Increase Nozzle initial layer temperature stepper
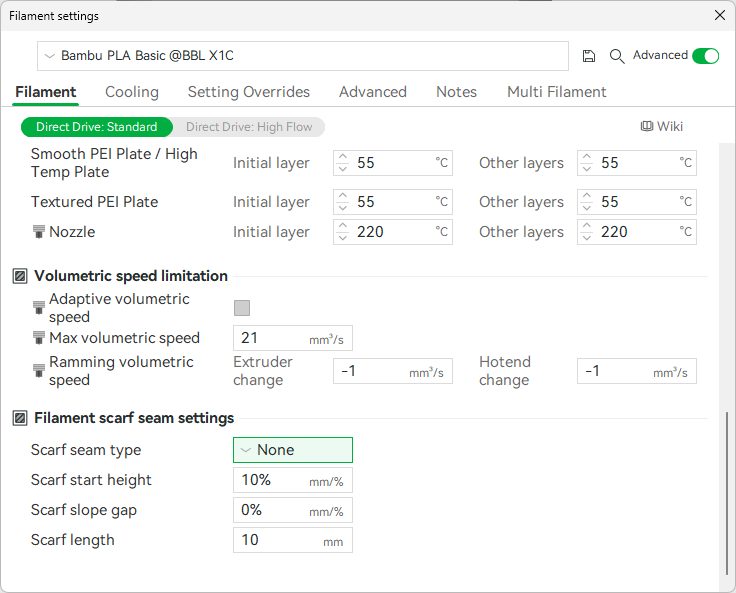This screenshot has width=736, height=593. pyautogui.click(x=343, y=227)
